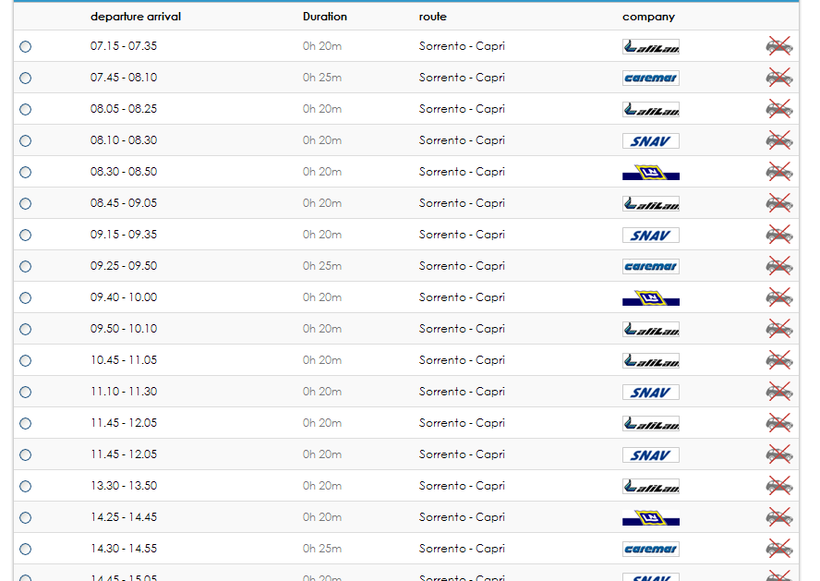Click the 09.40 - 10.00 time text
The height and width of the screenshot is (581, 820).
coord(123,298)
